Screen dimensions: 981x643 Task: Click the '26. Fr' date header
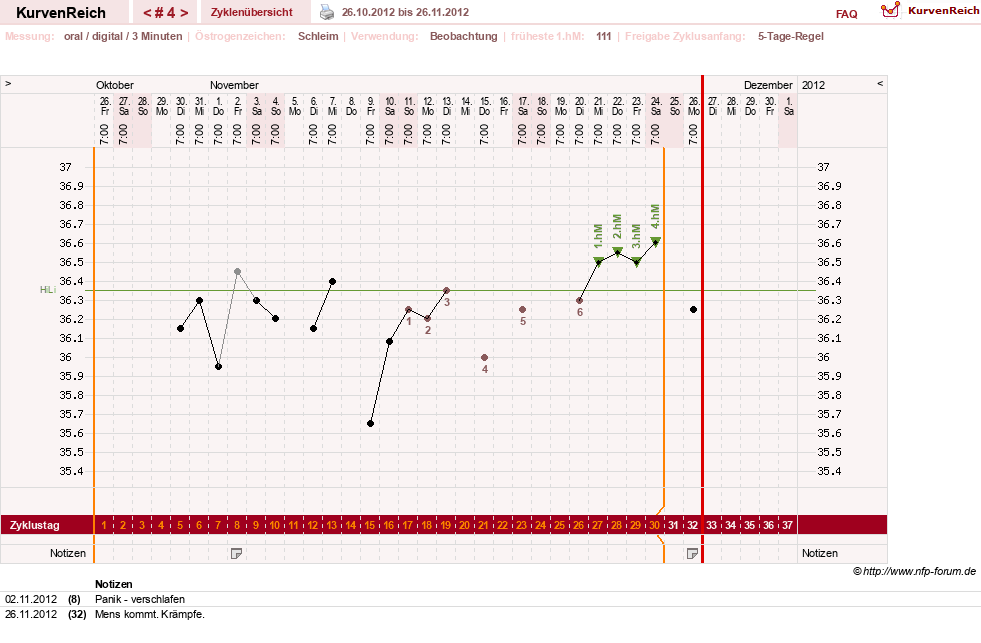104,106
